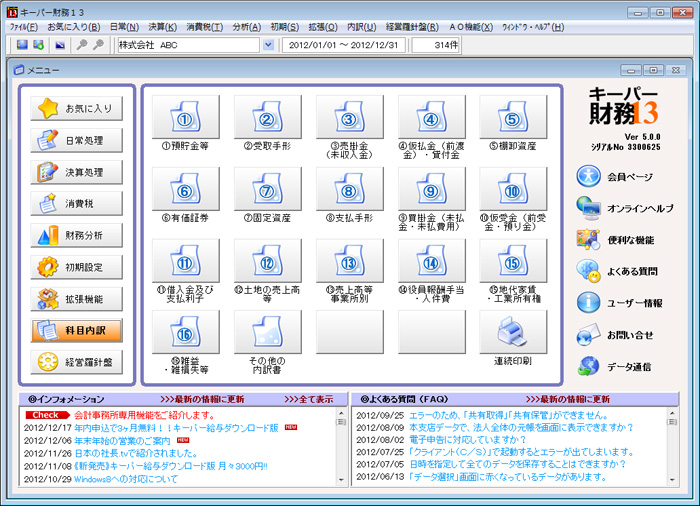The height and width of the screenshot is (506, 700).
Task: Open the ⑬売上高等事業所別 icon
Action: (350, 260)
